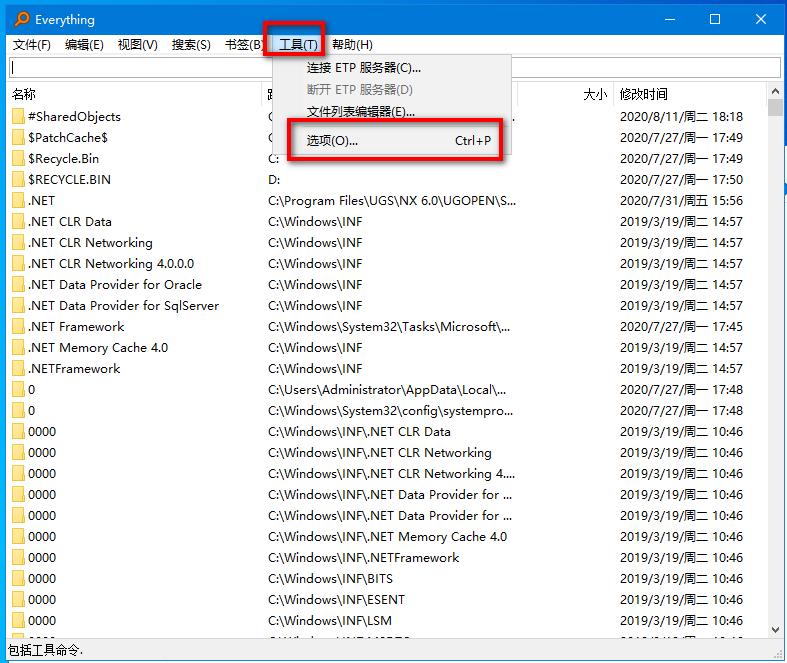Click the folder icon of $PatchCache$
Screen dimensions: 787x663
(18, 138)
